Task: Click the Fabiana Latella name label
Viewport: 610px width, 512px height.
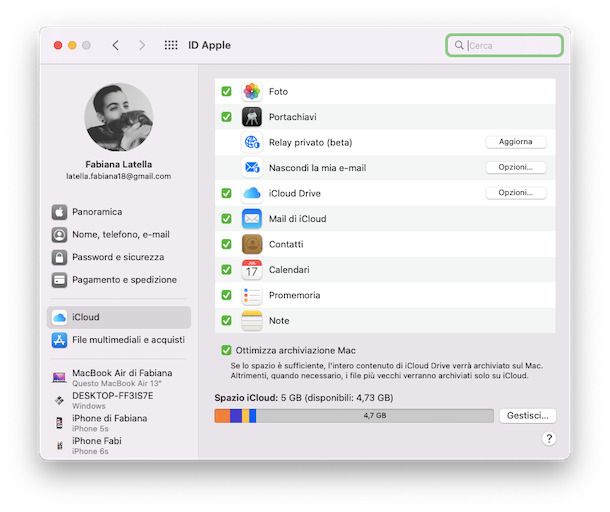Action: point(119,164)
